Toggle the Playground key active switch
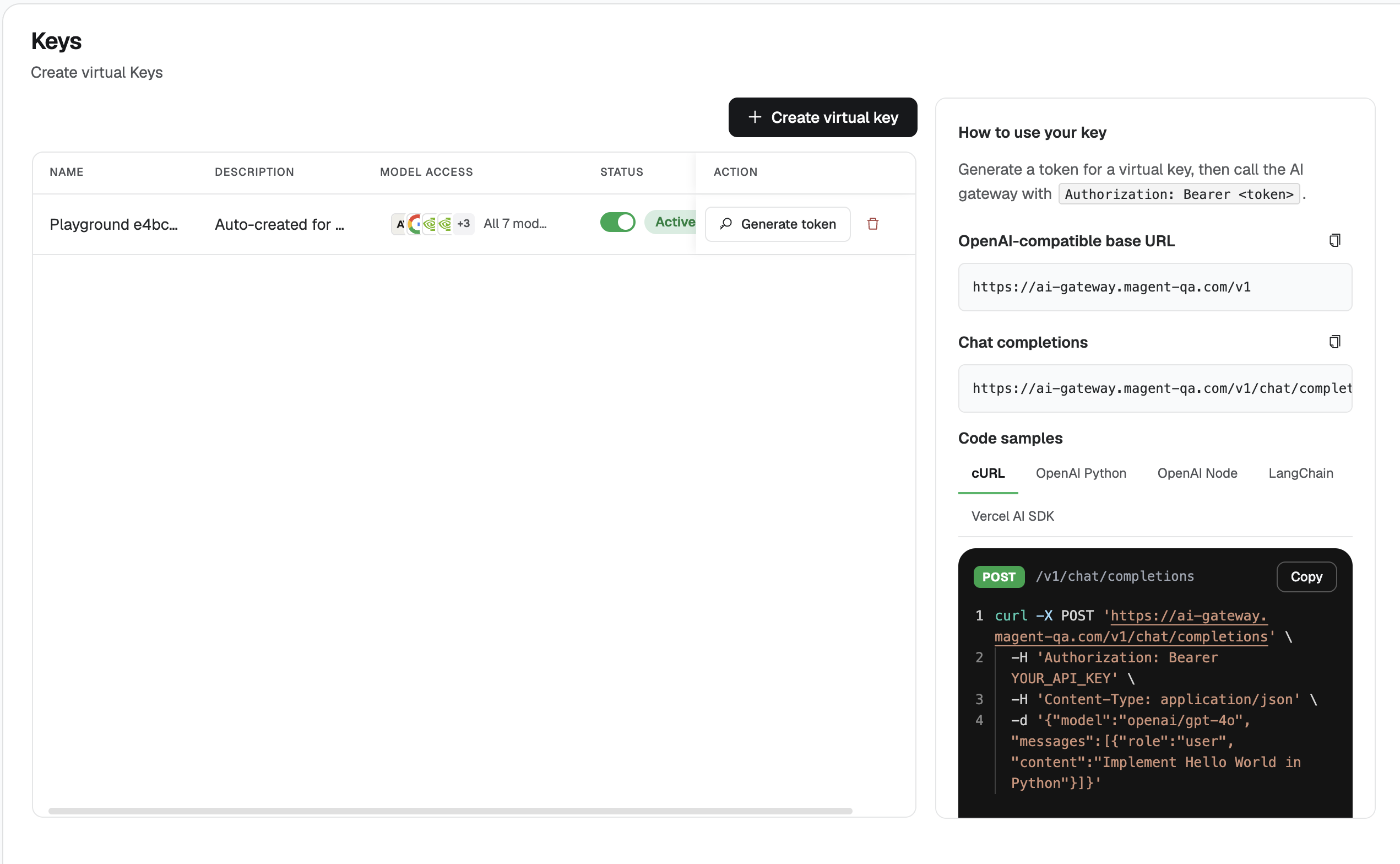 617,222
